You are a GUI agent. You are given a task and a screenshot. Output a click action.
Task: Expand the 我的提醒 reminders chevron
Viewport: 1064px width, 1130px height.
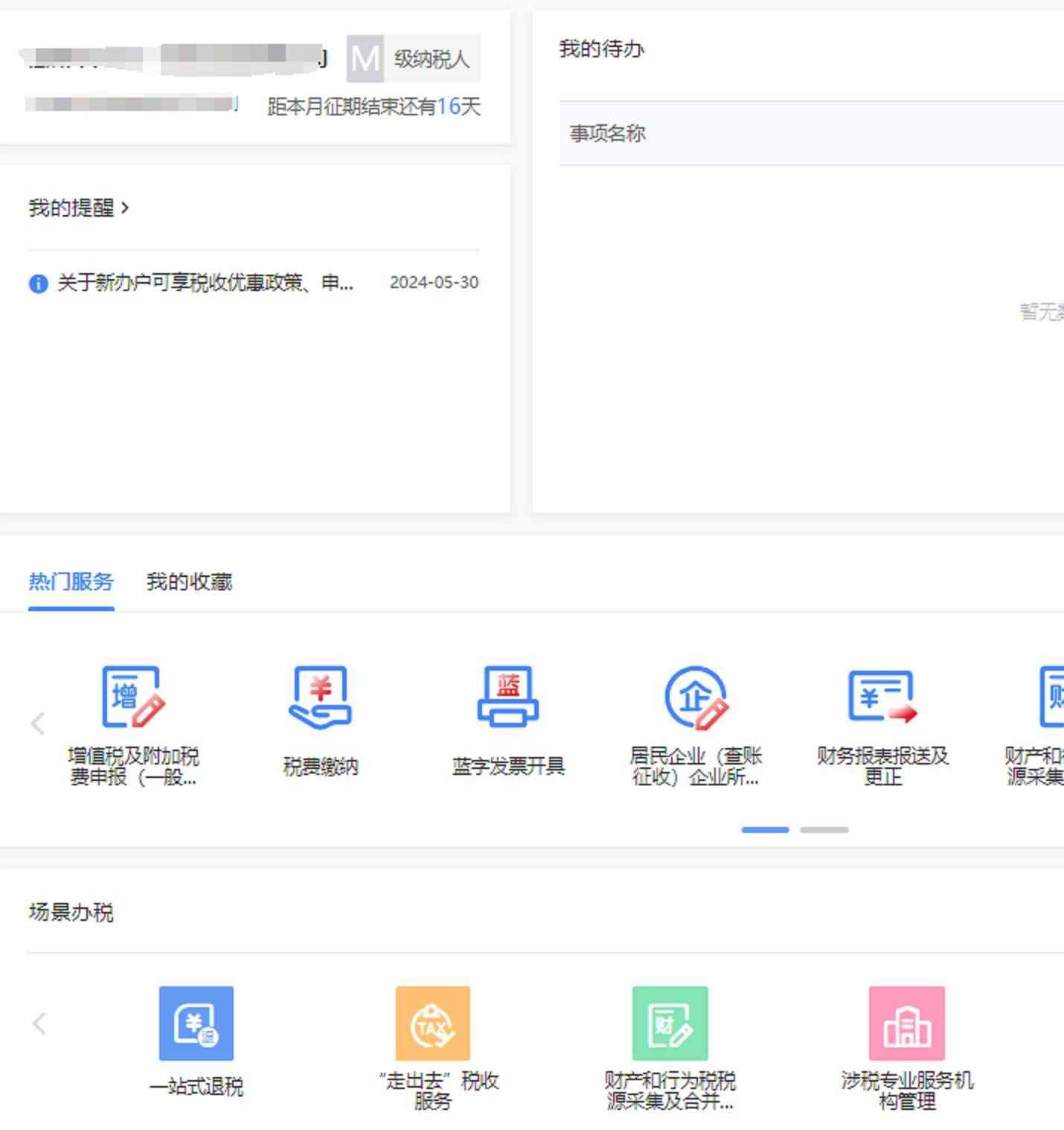point(125,208)
